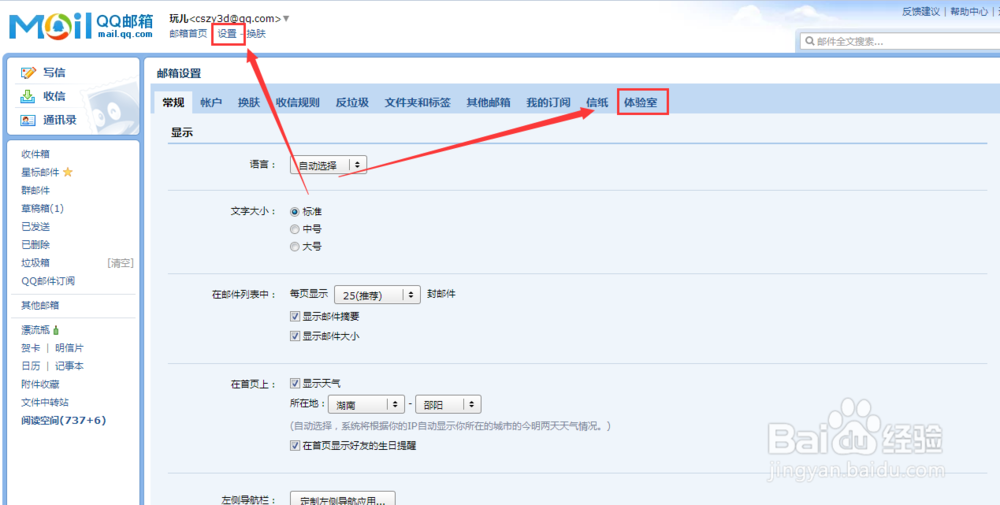Viewport: 1000px width, 505px height.
Task: Open 记事本 in sidebar
Action: (x=70, y=366)
